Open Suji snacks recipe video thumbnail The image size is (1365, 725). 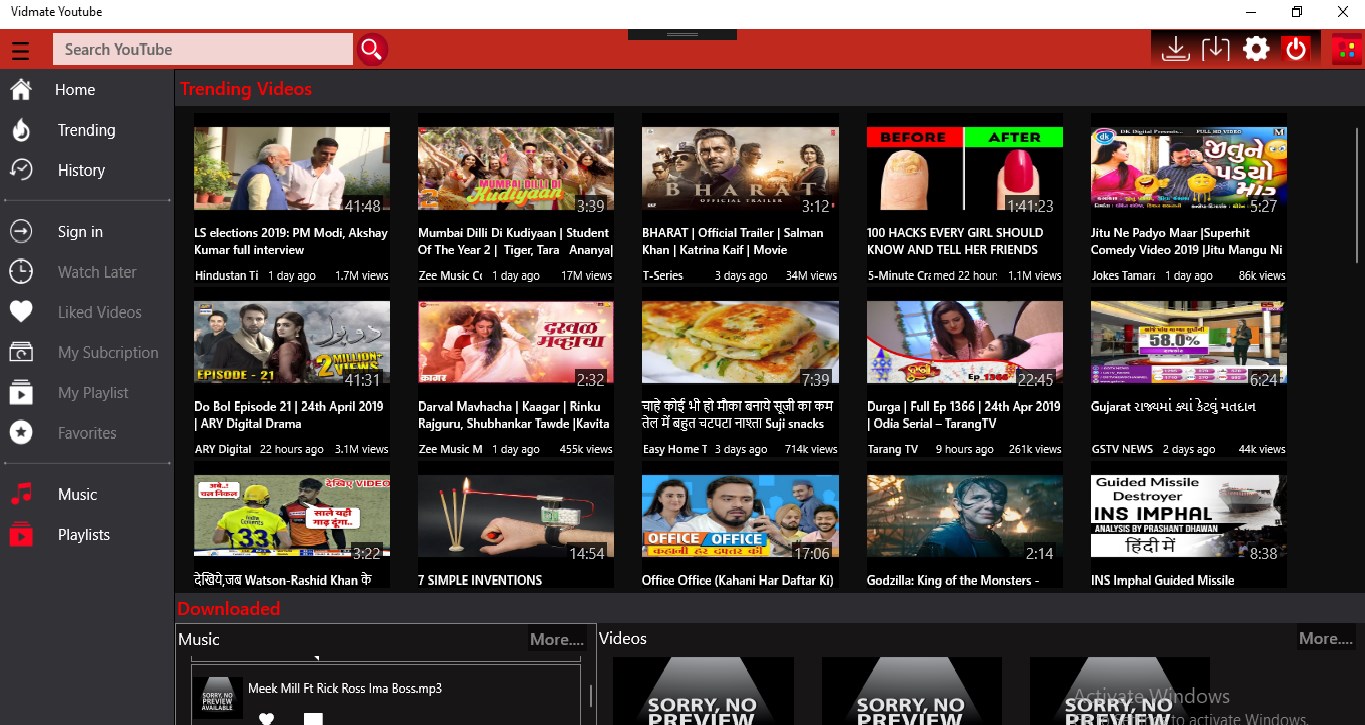click(x=740, y=342)
